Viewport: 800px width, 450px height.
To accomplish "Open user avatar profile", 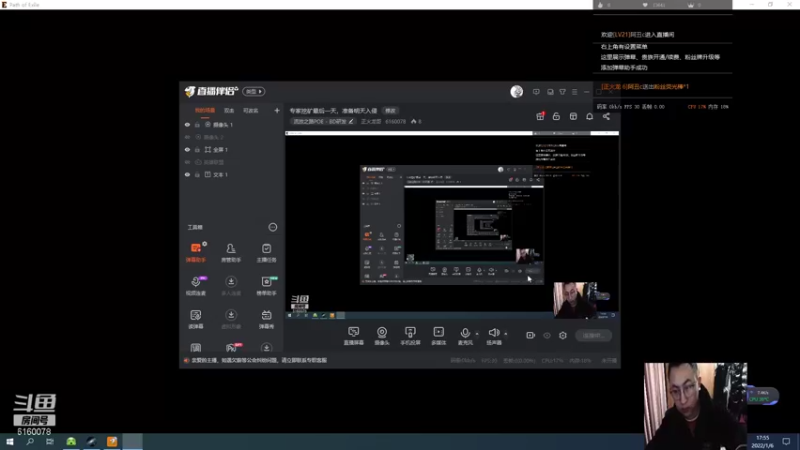I will (516, 91).
